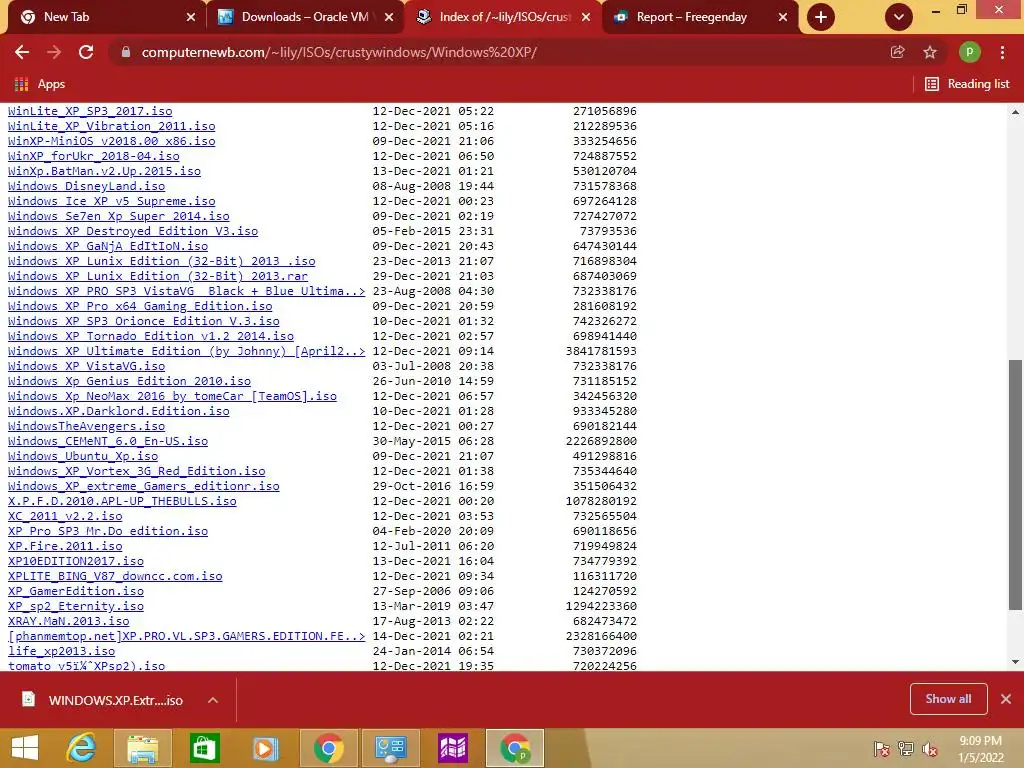Open XP_GamerEdition.iso link
The width and height of the screenshot is (1024, 768).
tap(76, 591)
